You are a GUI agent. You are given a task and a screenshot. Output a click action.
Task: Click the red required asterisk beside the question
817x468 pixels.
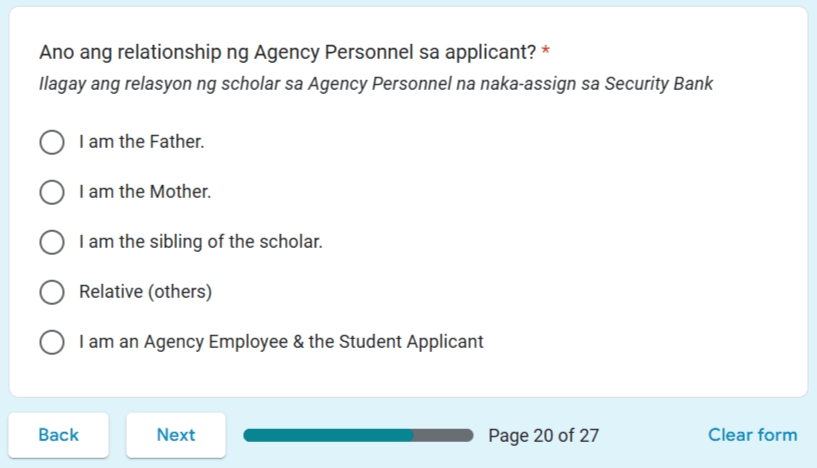[x=546, y=51]
